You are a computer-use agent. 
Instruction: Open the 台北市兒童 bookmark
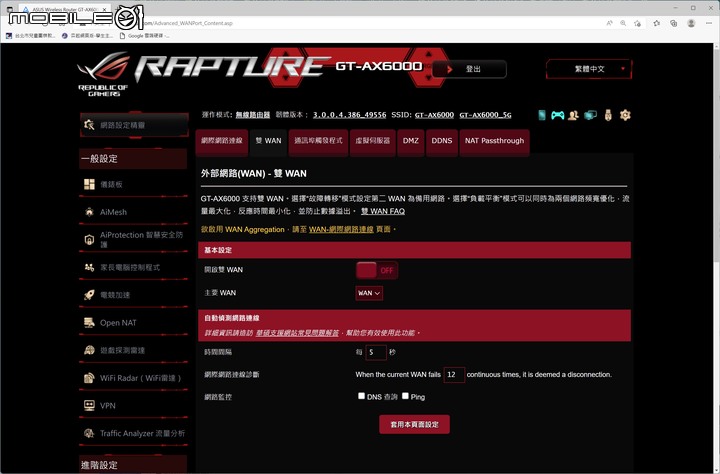(x=30, y=36)
